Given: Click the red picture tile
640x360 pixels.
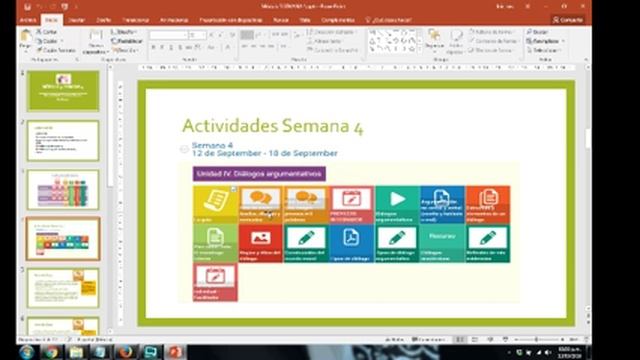Looking at the screenshot, I should 260,243.
